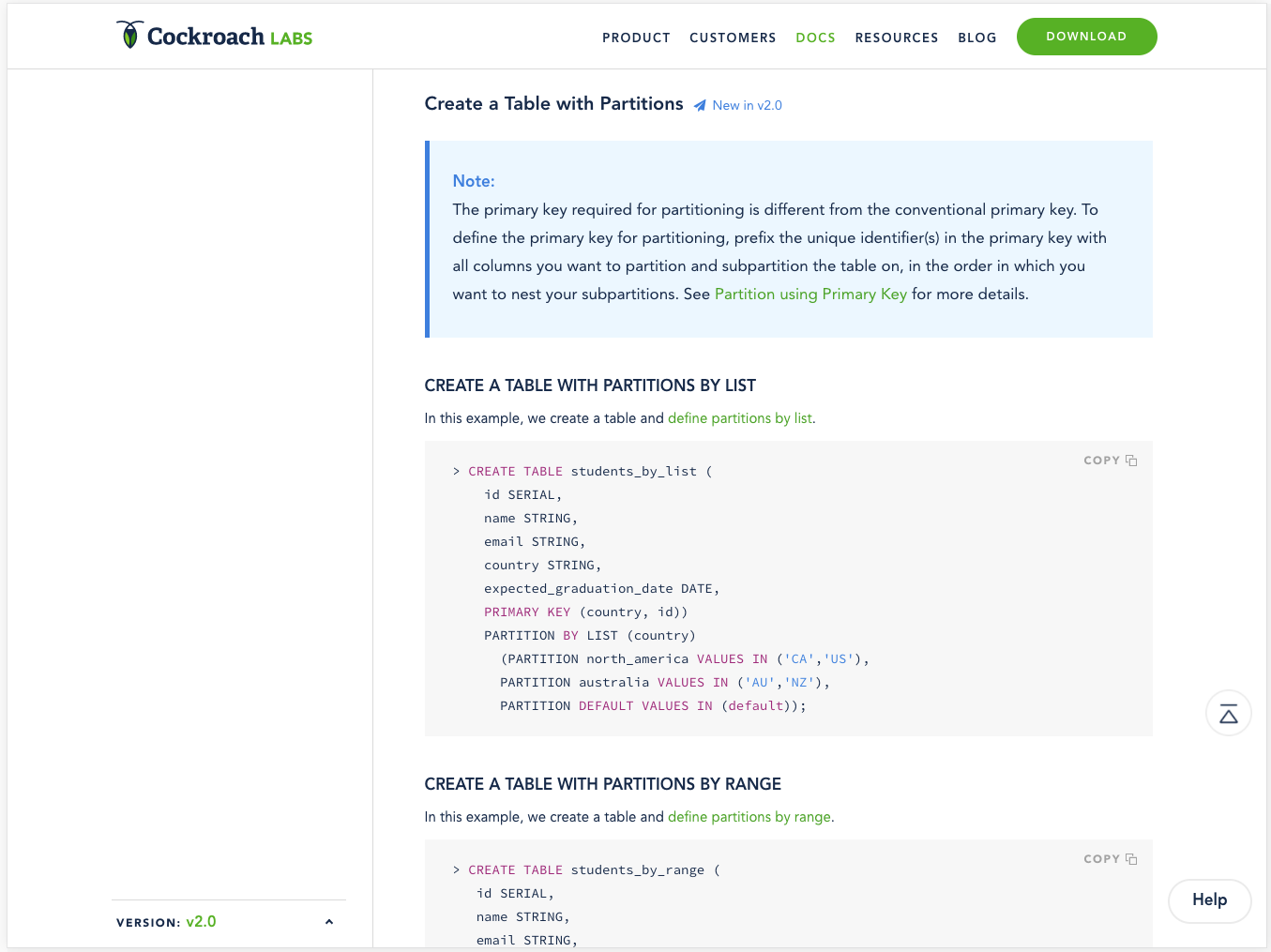The image size is (1271, 952).
Task: Click the scroll-to-top arrow button
Action: click(x=1228, y=714)
